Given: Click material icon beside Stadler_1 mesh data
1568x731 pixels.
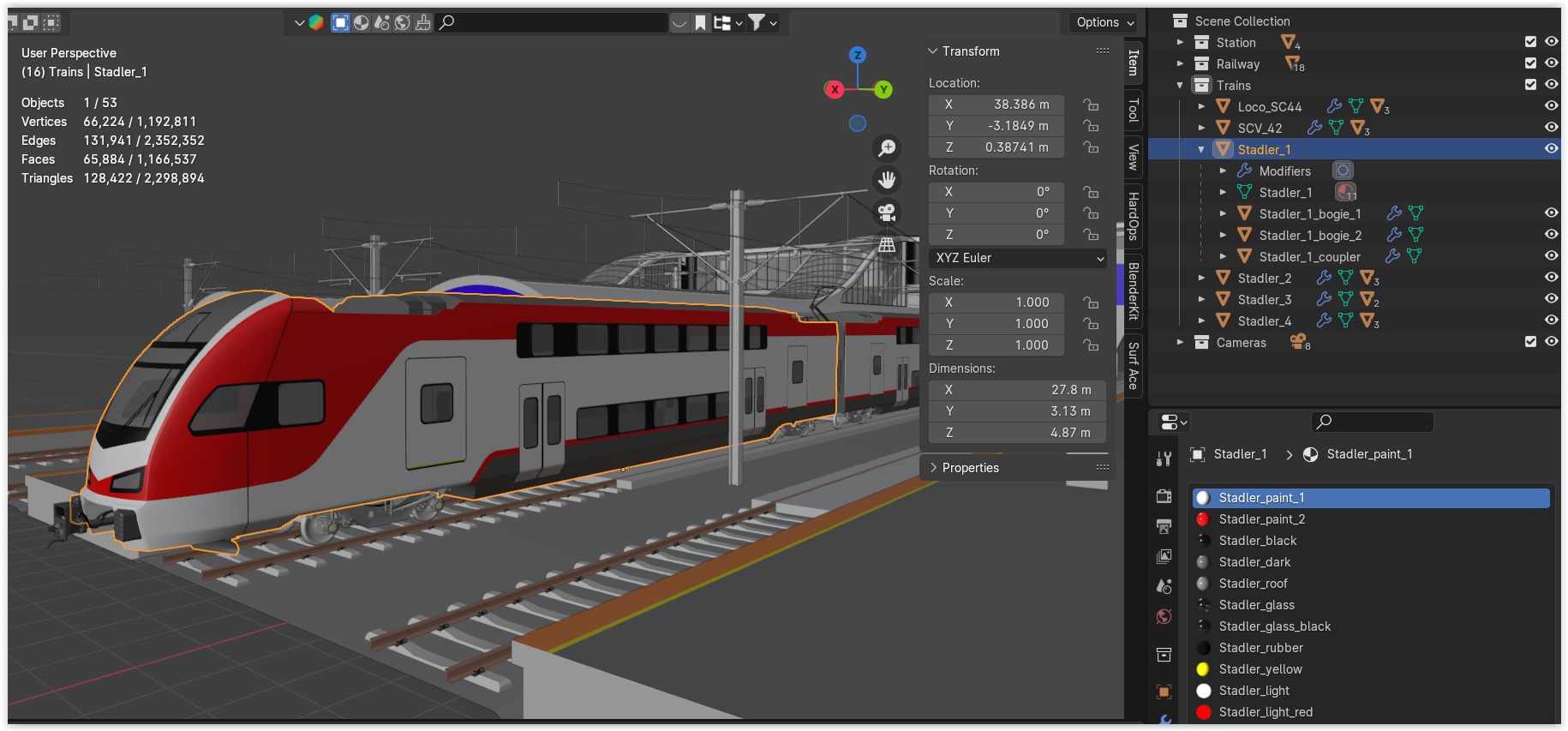Looking at the screenshot, I should [1346, 192].
